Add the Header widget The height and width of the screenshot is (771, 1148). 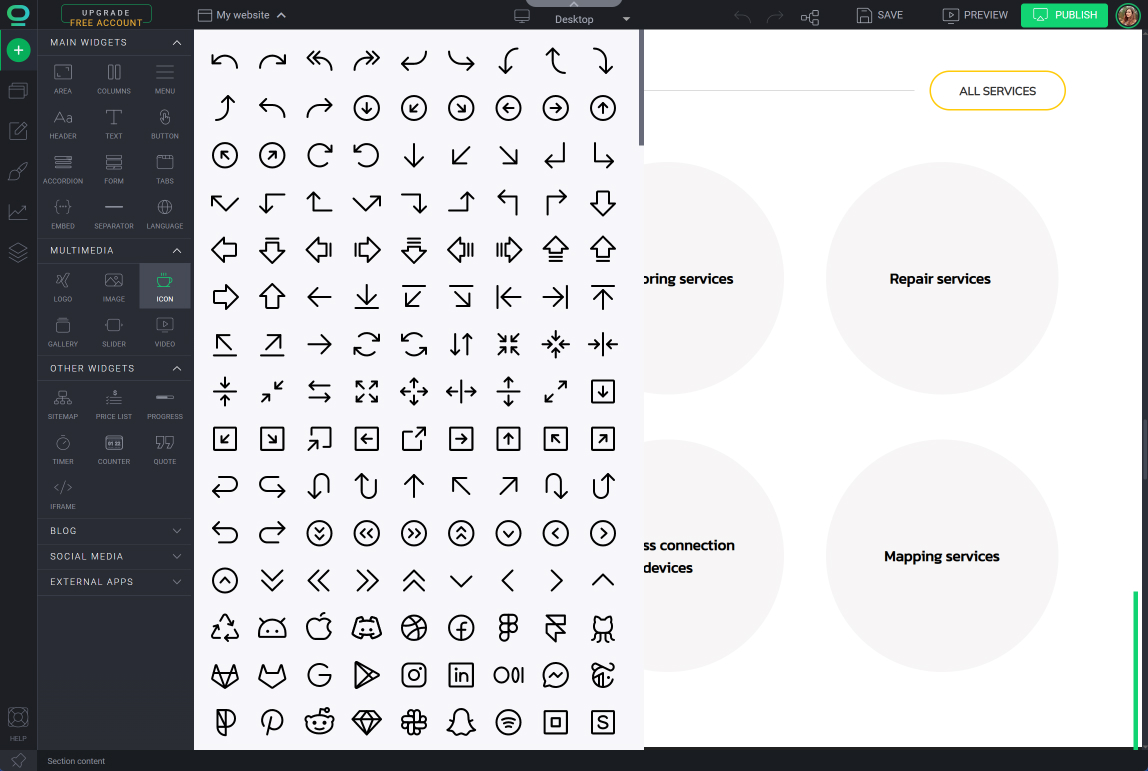tap(63, 124)
